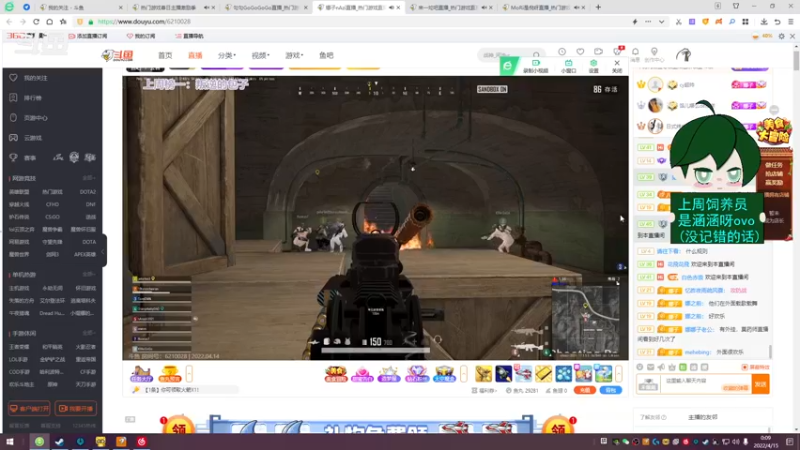The width and height of the screenshot is (800, 450).
Task: Expand the 视频 dropdown menu
Action: [260, 55]
